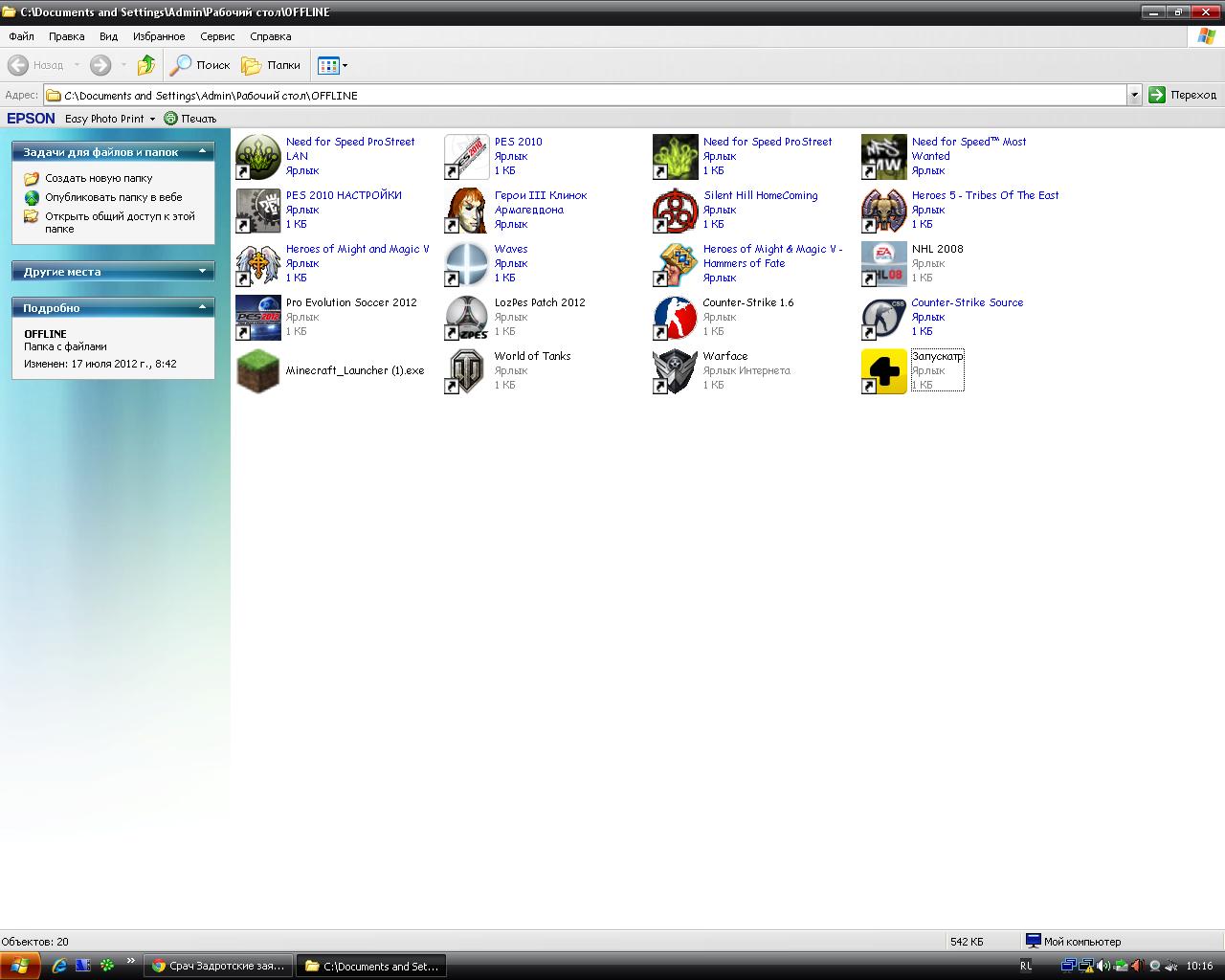Screen dimensions: 1225x980
Task: Open the Сервис menu
Action: tap(217, 36)
